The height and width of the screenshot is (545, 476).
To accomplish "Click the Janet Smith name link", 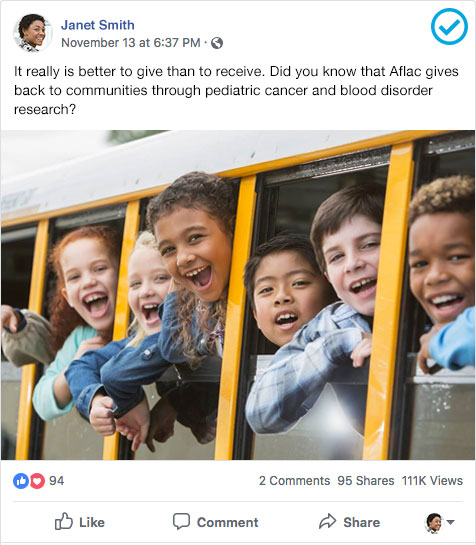I will pyautogui.click(x=97, y=25).
